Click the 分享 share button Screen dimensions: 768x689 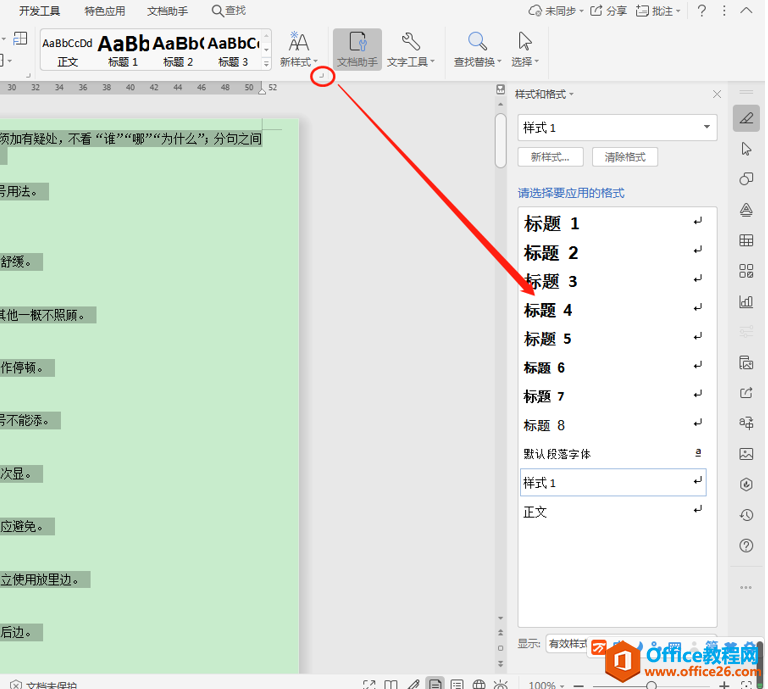coord(608,11)
